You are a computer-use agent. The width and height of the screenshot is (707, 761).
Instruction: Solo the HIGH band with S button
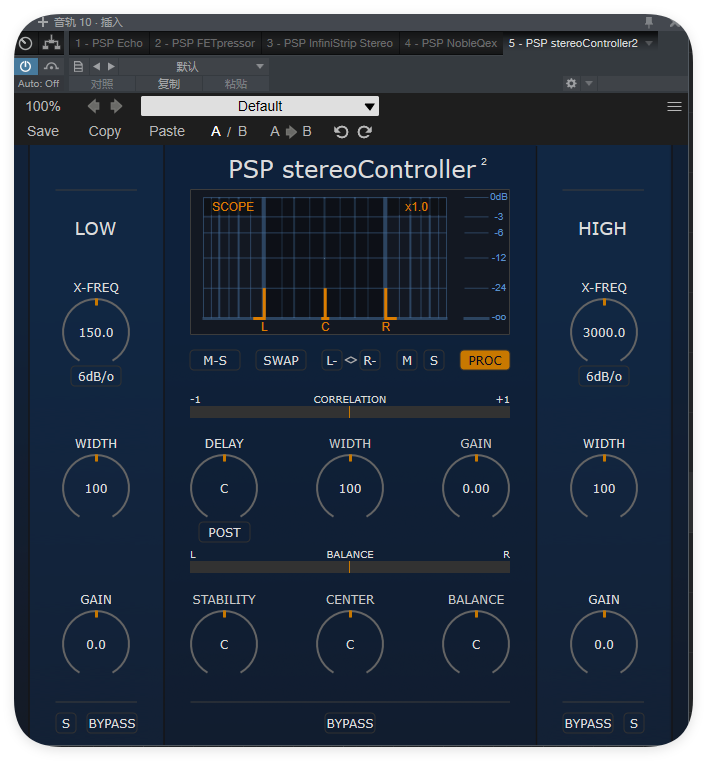click(634, 724)
